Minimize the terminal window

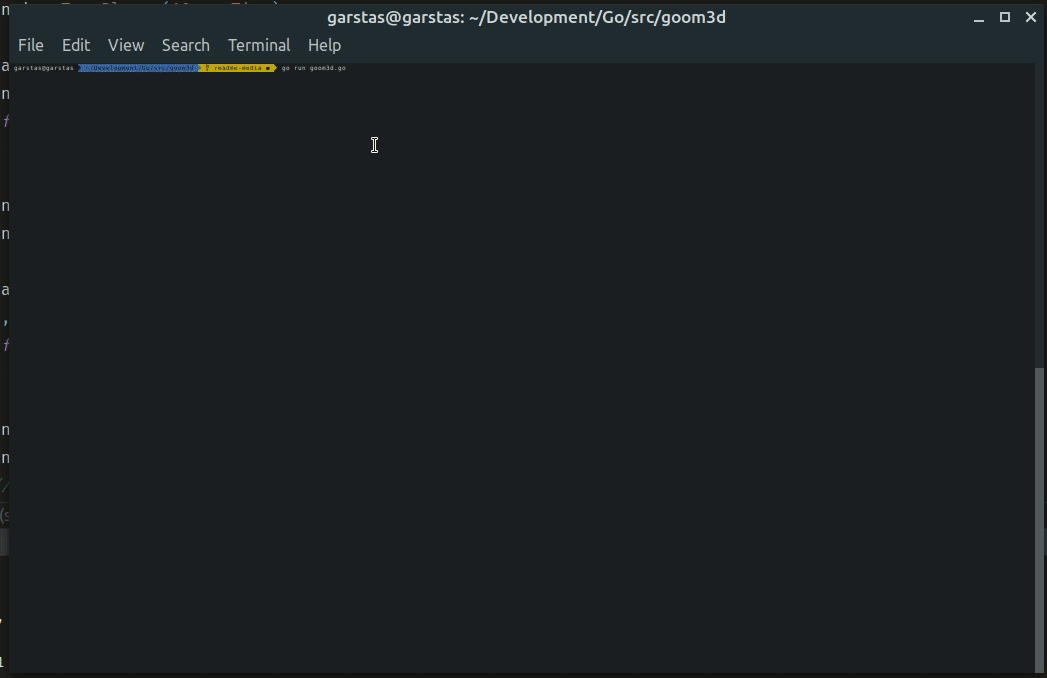click(x=979, y=18)
